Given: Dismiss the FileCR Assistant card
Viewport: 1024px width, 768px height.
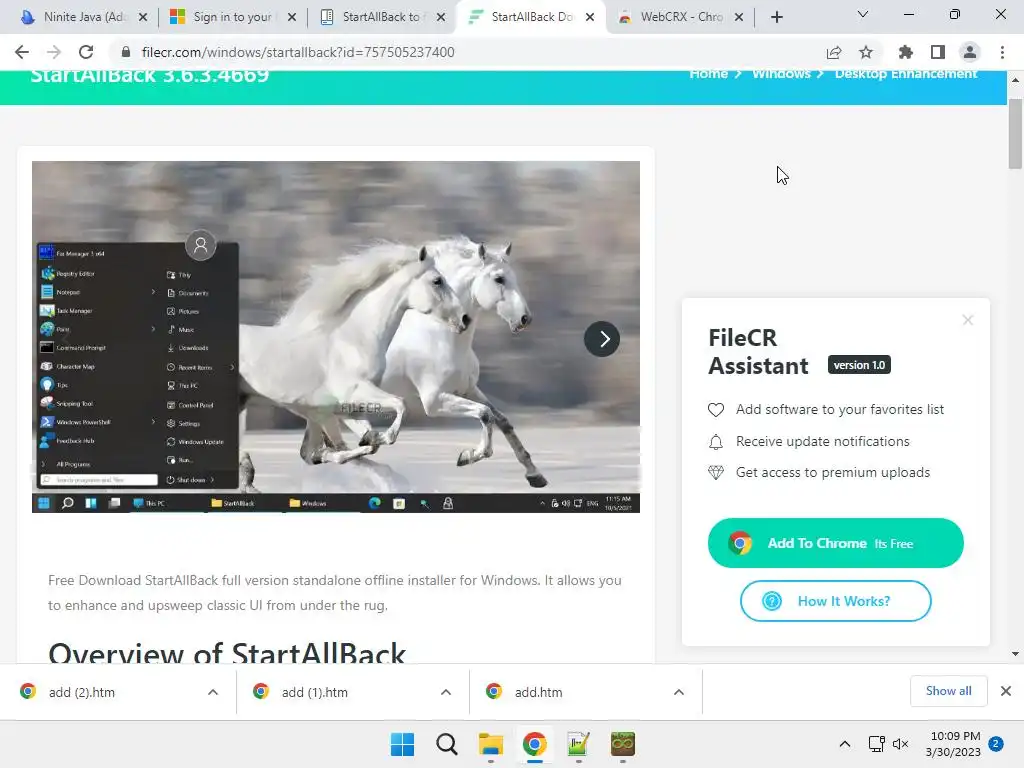Looking at the screenshot, I should pos(968,320).
